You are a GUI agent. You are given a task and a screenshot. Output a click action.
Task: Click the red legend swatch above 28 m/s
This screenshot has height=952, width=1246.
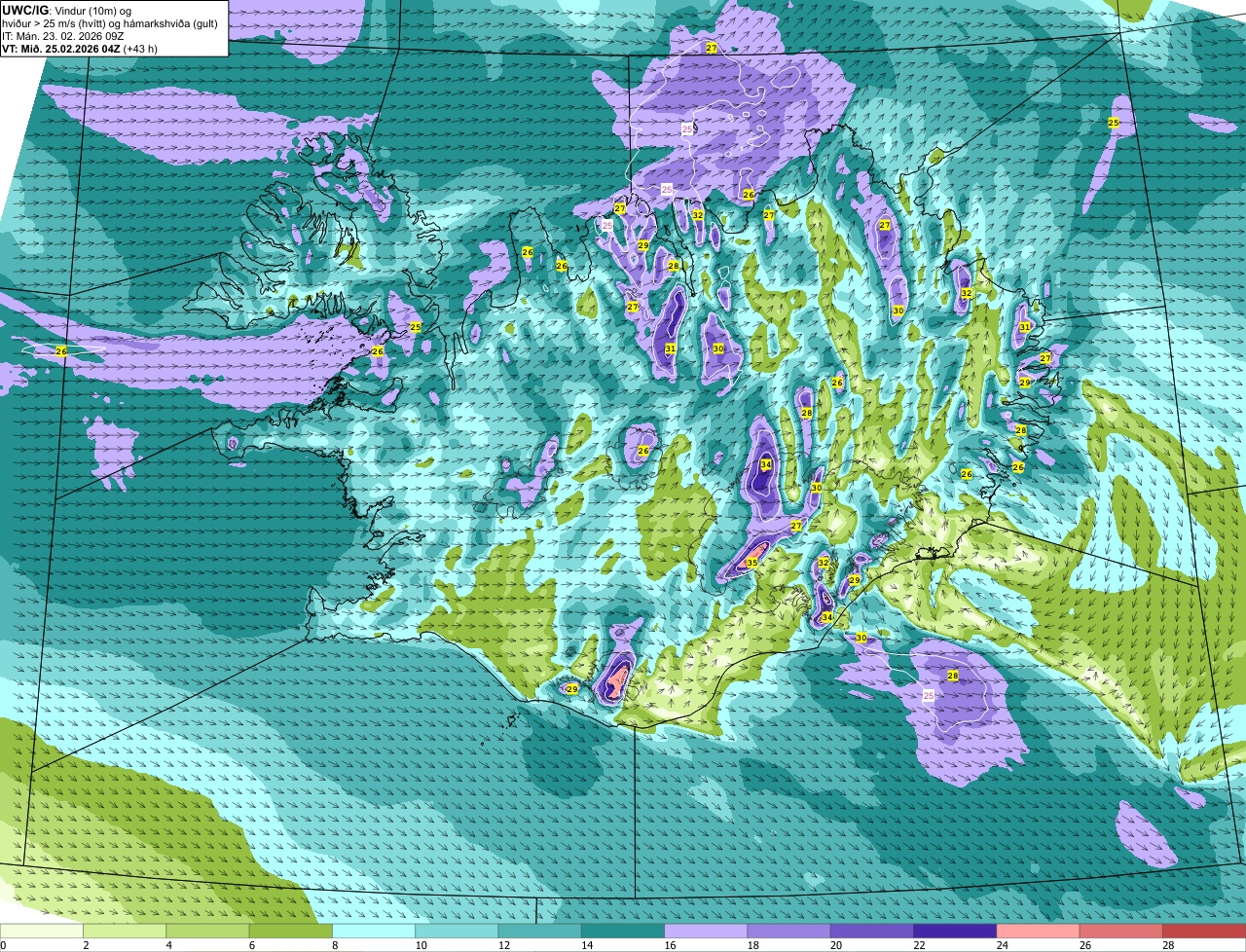pos(1204,931)
